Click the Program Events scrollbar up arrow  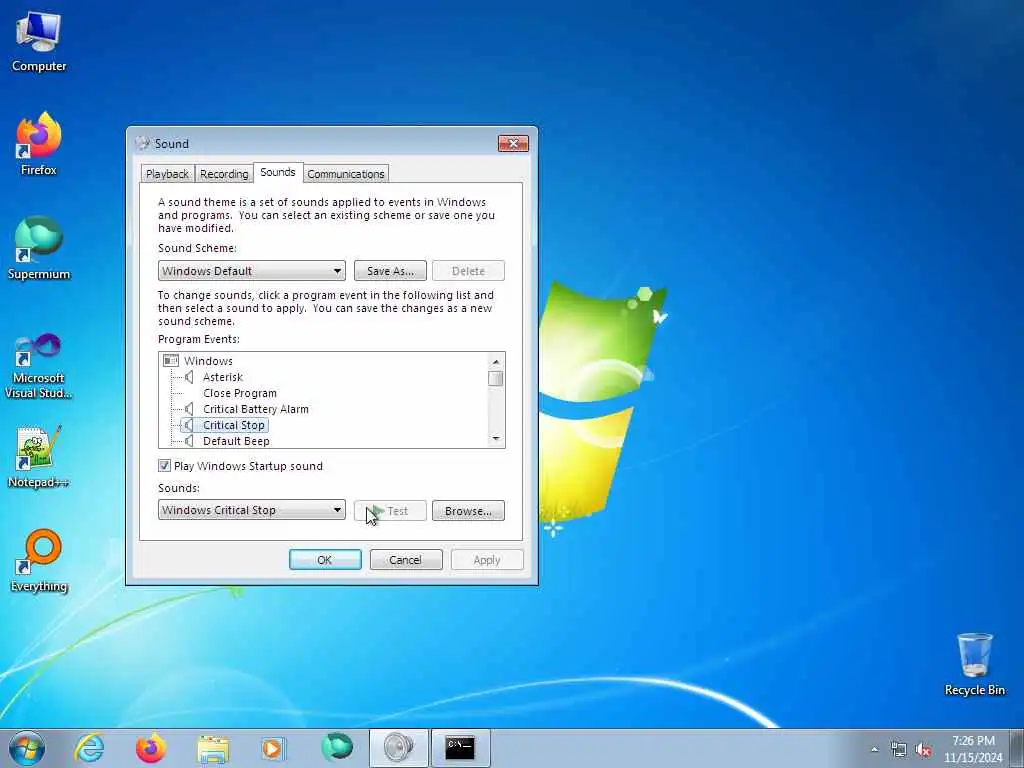[x=496, y=361]
